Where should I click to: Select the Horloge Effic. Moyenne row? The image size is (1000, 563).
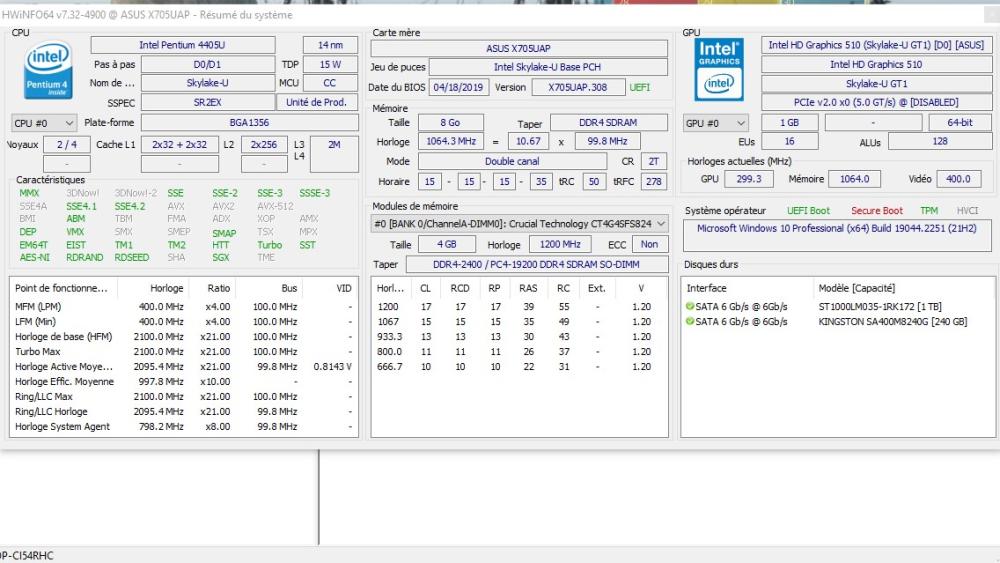(x=184, y=381)
